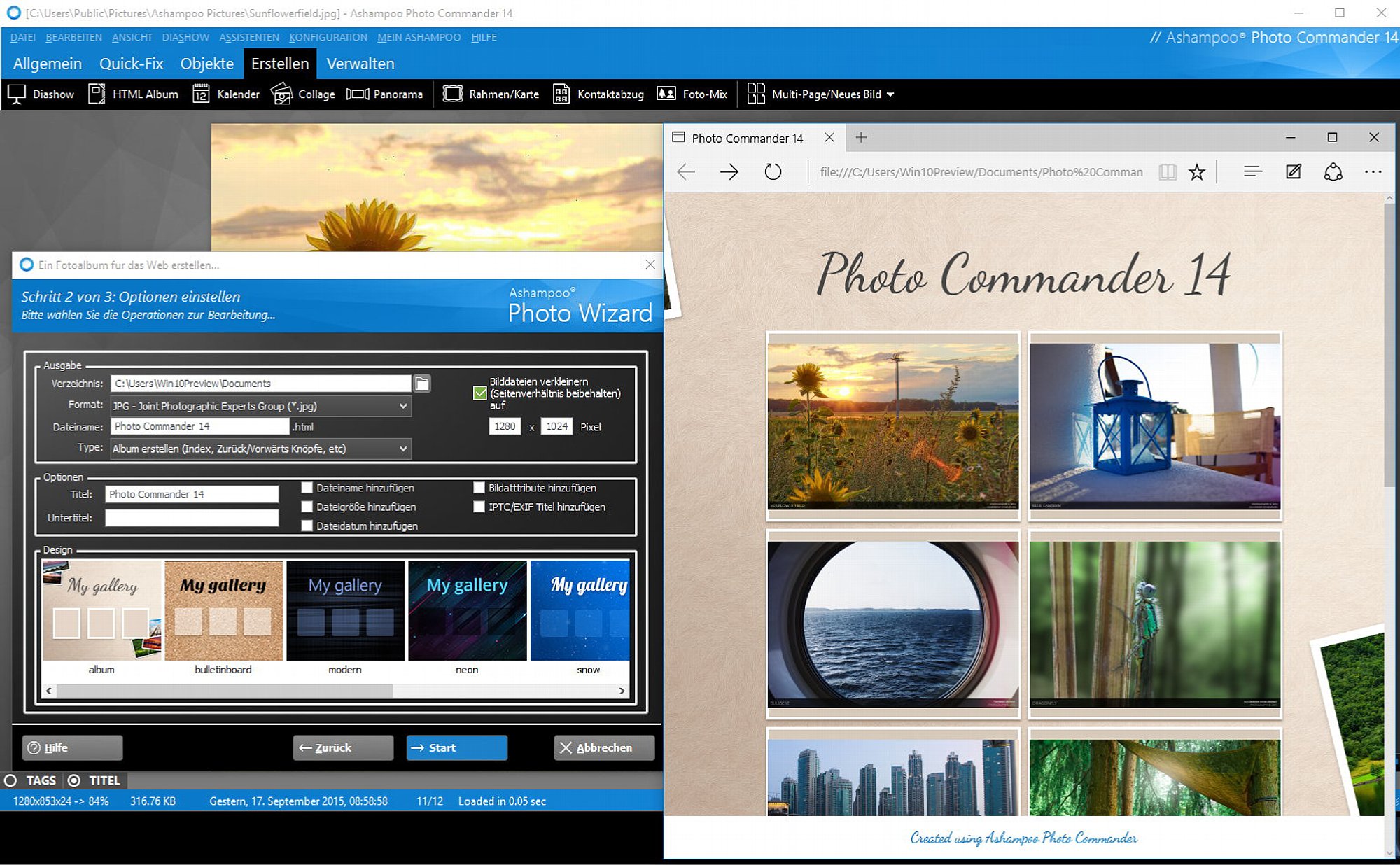Expand Multi-Page/Neues Bild dropdown arrow

tap(890, 94)
